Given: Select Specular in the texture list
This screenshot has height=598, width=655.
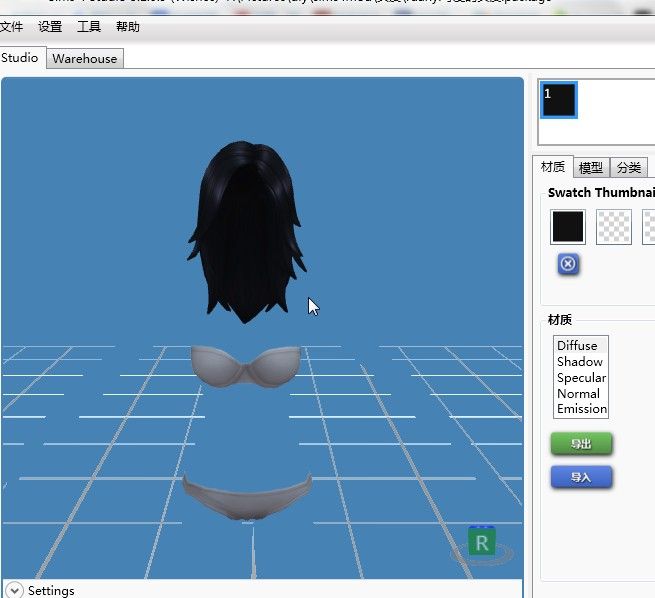Looking at the screenshot, I should (581, 378).
